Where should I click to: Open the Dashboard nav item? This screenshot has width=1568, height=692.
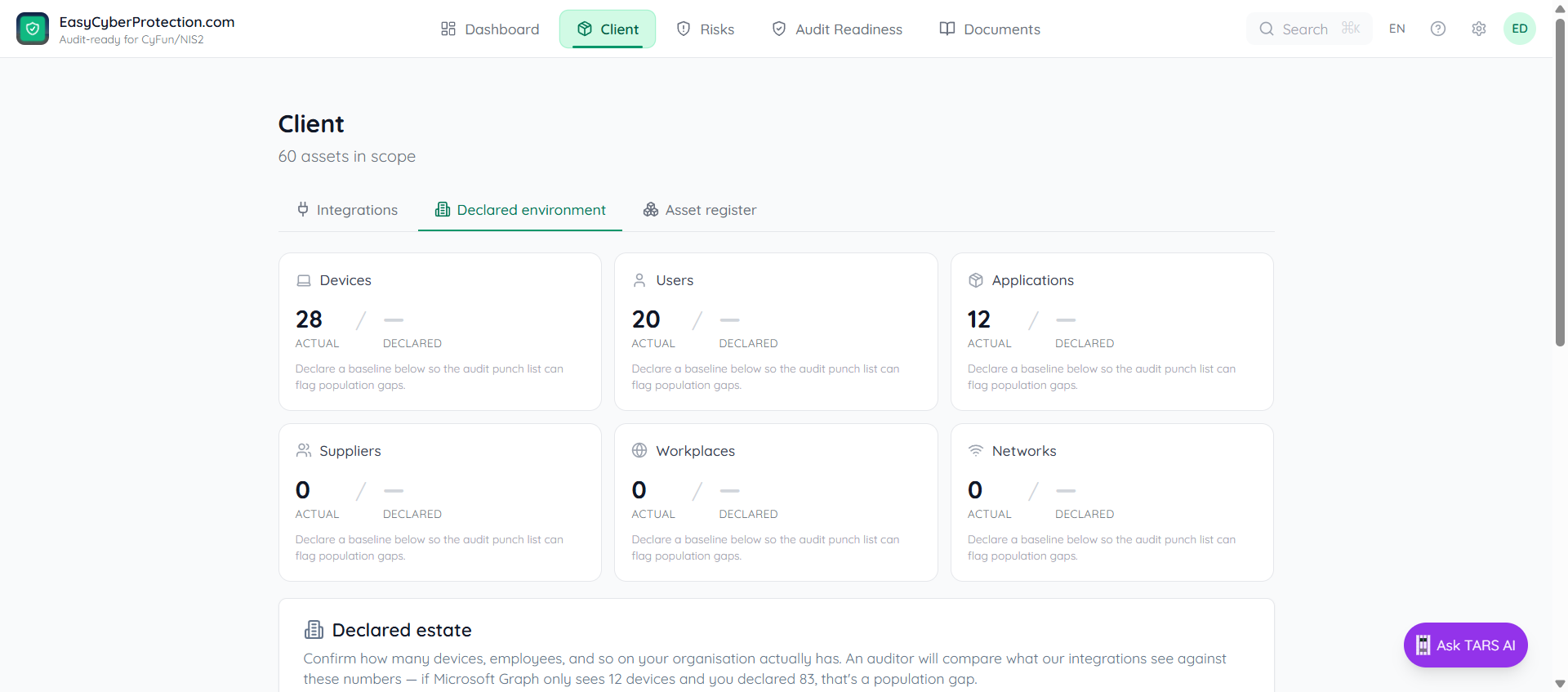pos(490,29)
